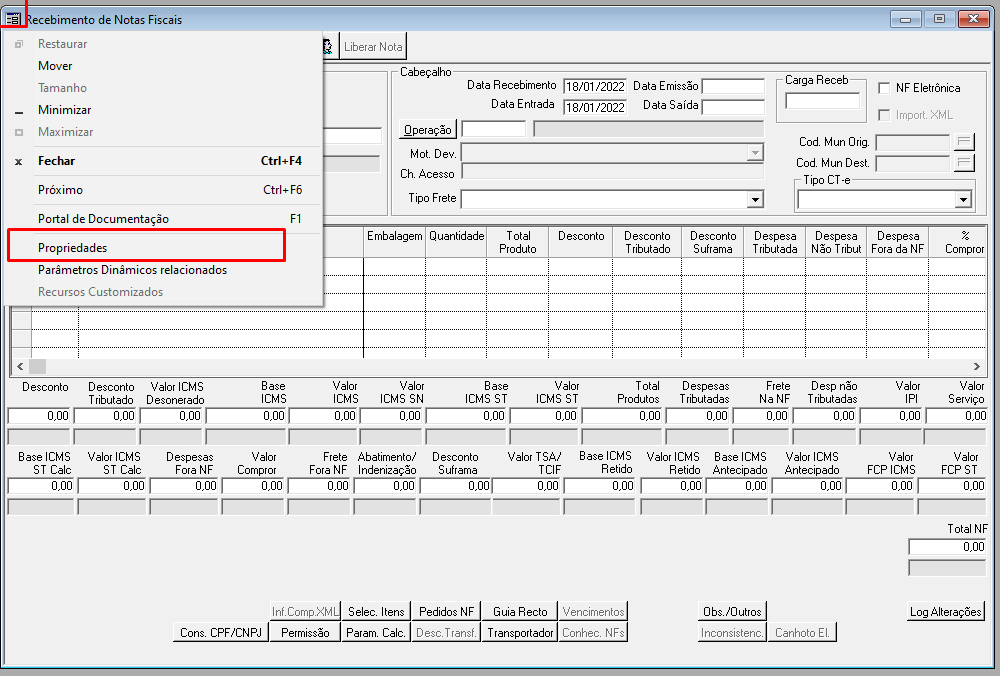The height and width of the screenshot is (676, 1000).
Task: Click the Cons. CPF/CNPJ button
Action: click(x=221, y=633)
